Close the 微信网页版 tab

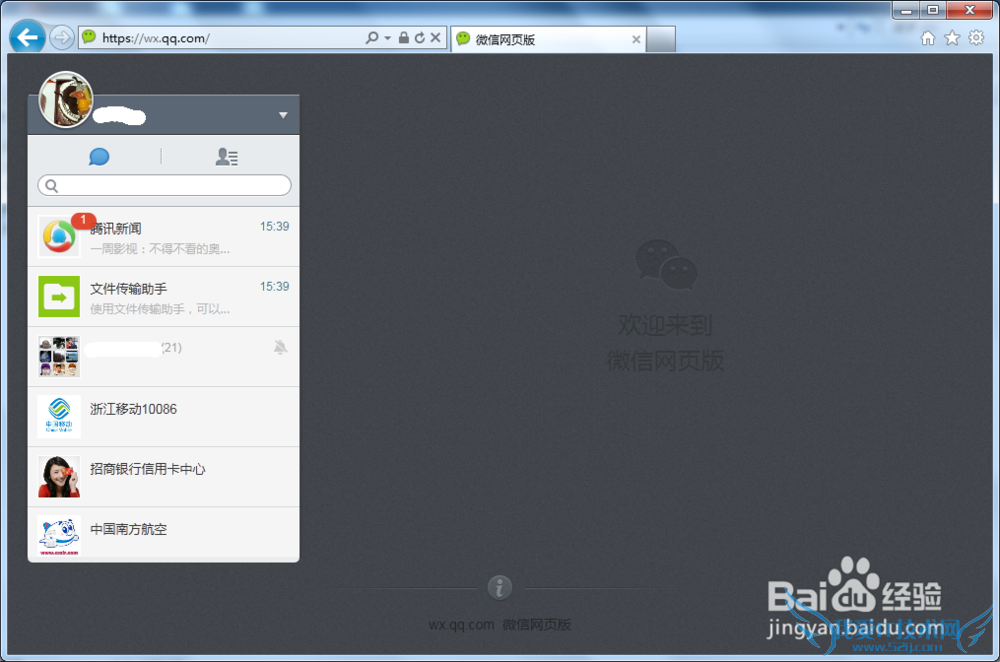[x=636, y=40]
